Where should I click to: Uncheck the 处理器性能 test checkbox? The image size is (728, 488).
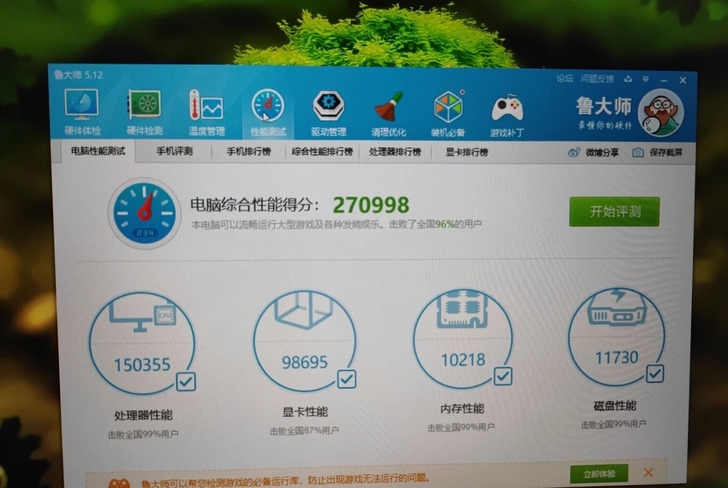[186, 382]
